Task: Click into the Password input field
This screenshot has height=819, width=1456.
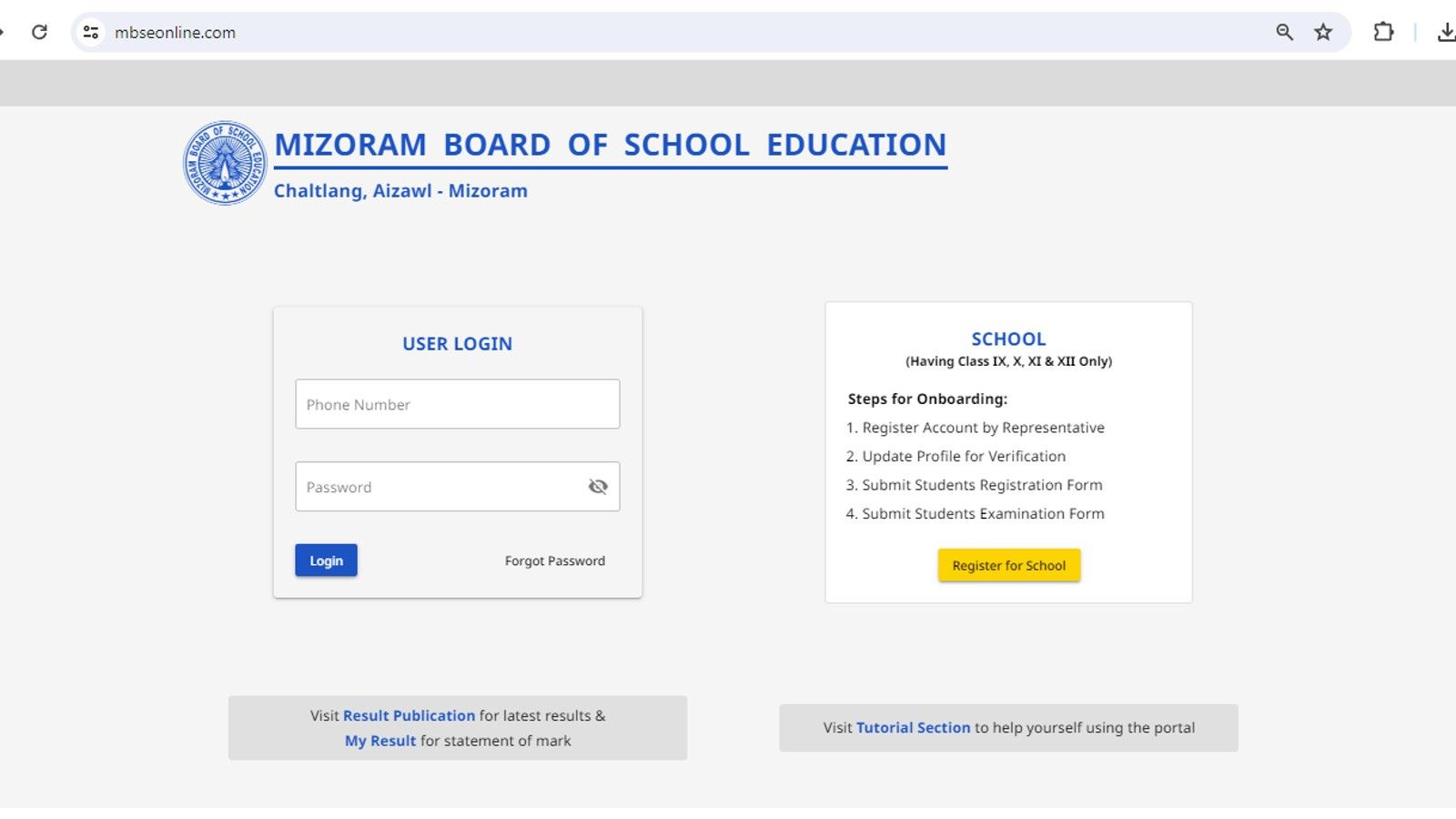Action: click(437, 487)
